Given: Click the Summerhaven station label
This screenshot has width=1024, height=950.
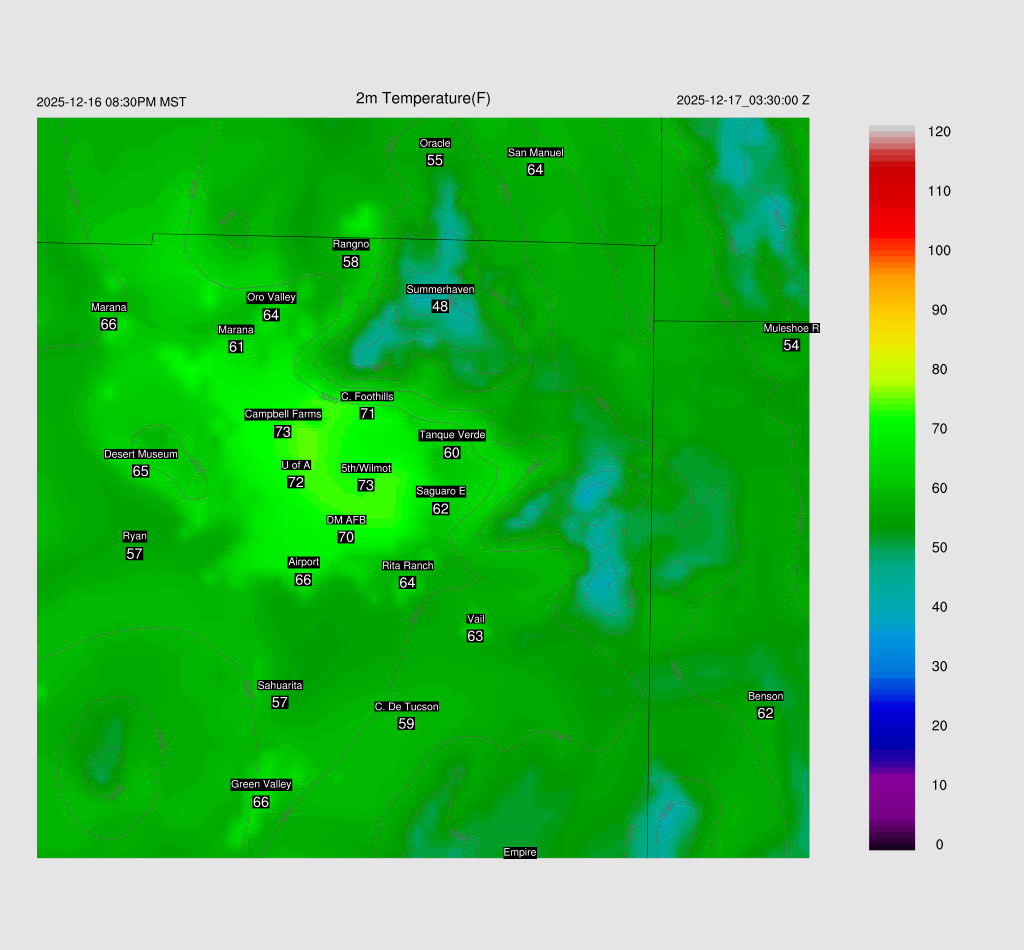Looking at the screenshot, I should pos(440,289).
